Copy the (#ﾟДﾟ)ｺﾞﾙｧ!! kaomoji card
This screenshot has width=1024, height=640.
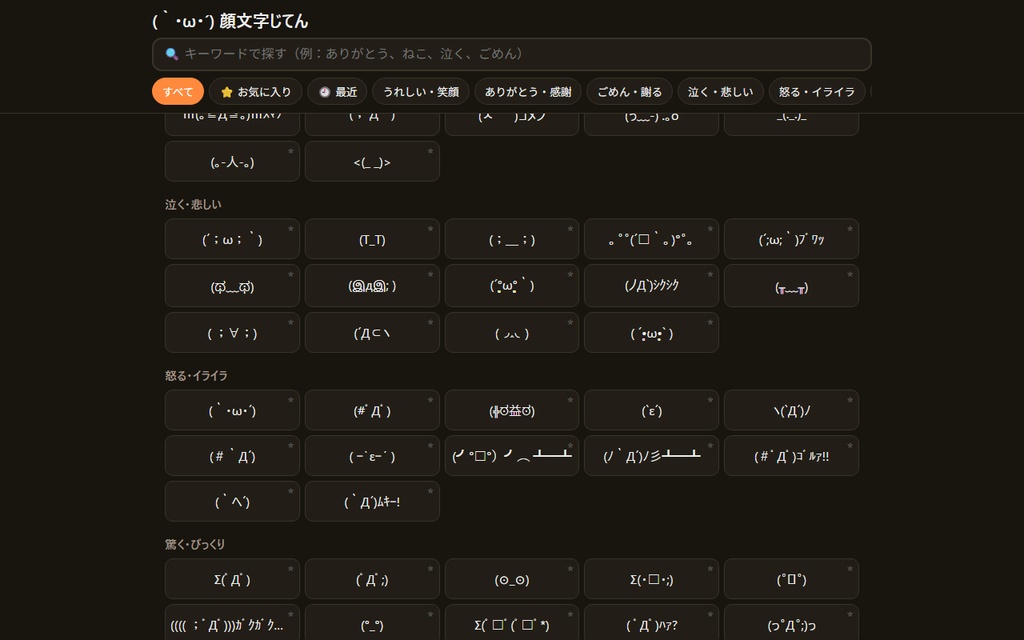tap(792, 456)
